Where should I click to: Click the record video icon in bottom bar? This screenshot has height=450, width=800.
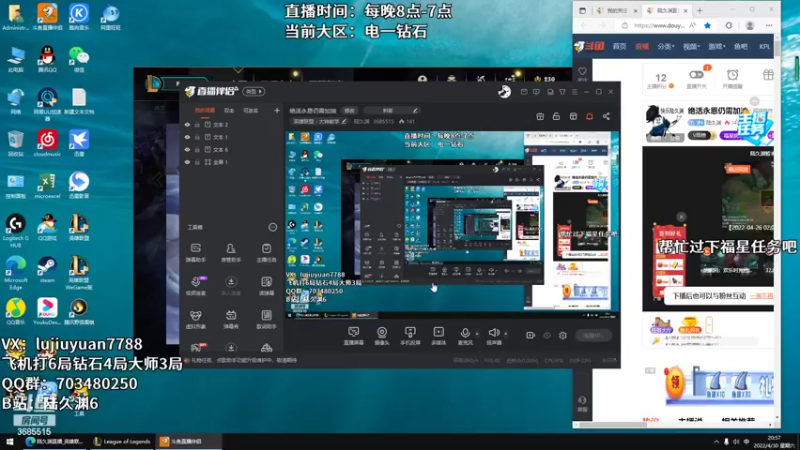pos(531,335)
